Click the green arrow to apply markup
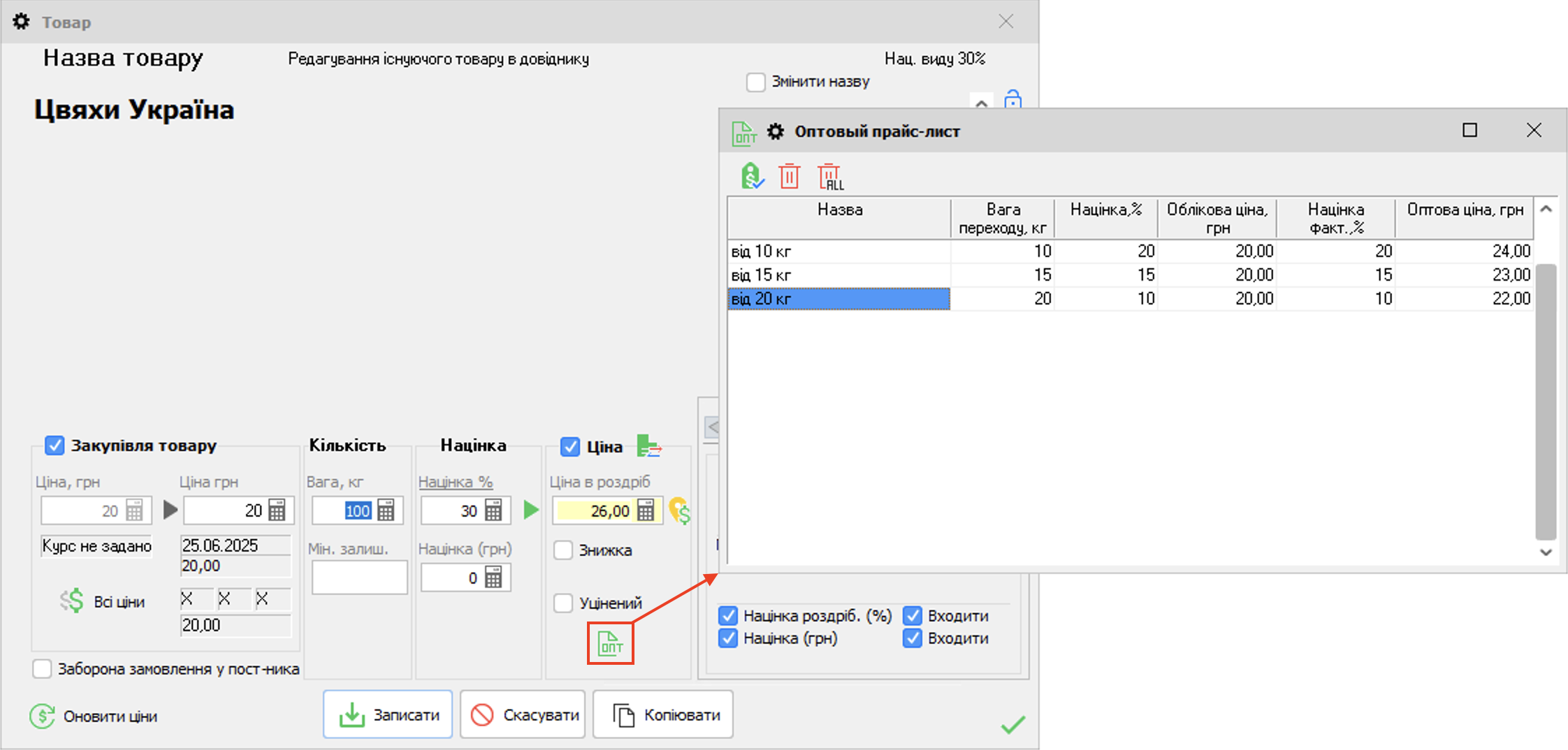 point(531,510)
